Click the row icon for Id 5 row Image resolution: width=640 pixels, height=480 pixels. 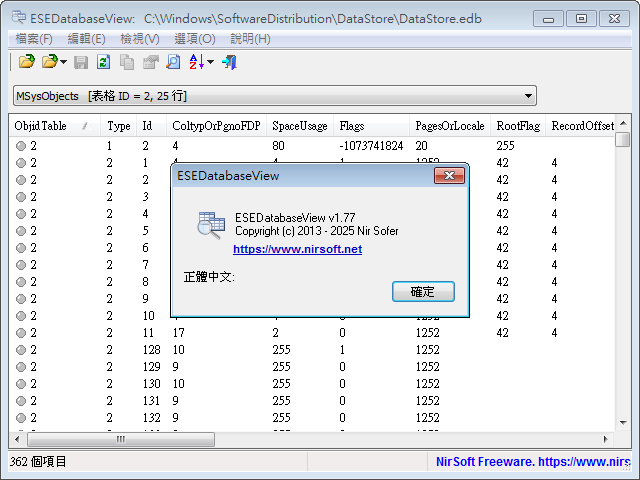21,231
